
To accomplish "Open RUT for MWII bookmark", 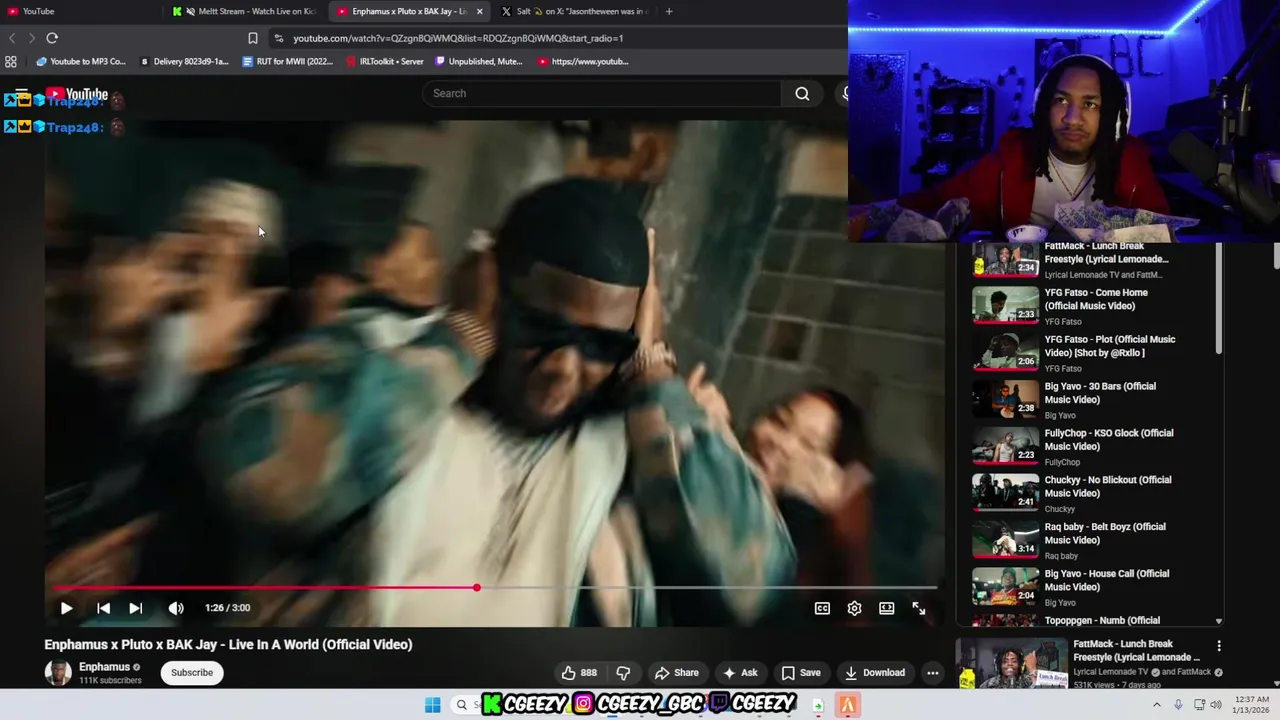I will coord(288,61).
